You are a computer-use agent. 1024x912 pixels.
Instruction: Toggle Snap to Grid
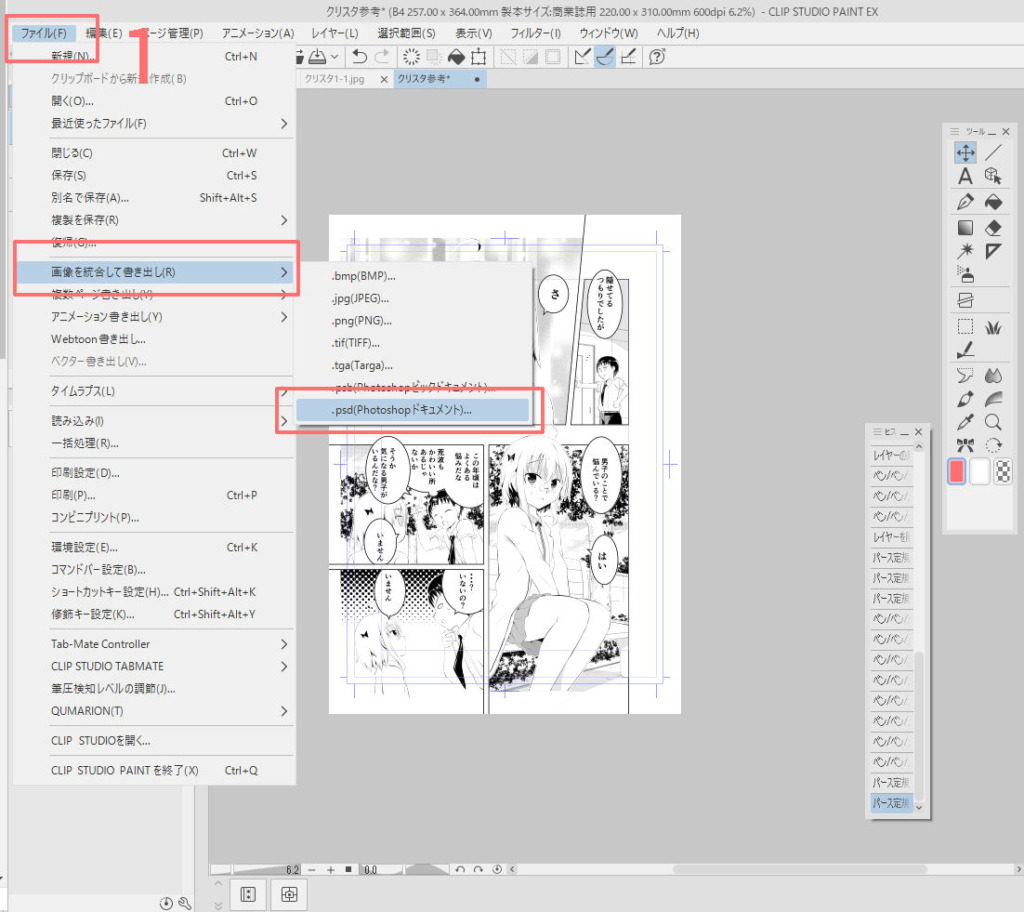[x=628, y=57]
